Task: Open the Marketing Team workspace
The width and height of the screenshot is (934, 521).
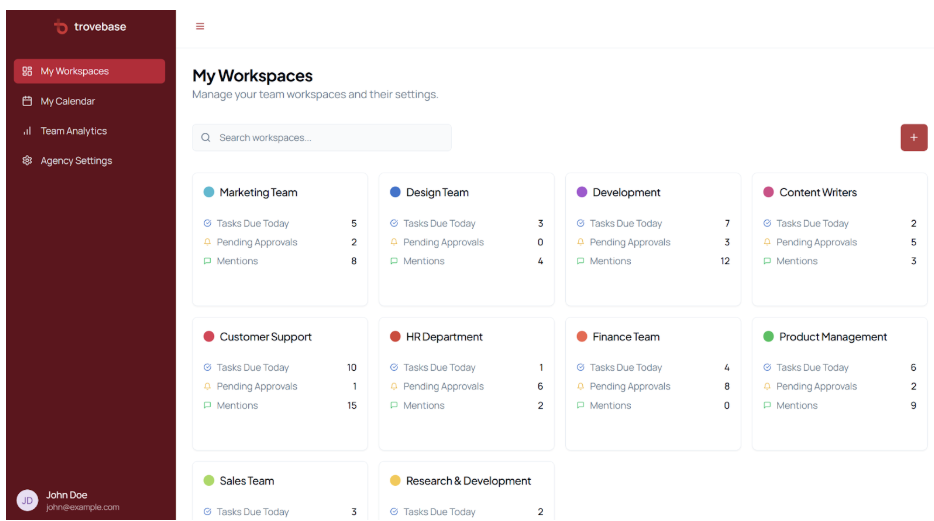Action: [280, 239]
